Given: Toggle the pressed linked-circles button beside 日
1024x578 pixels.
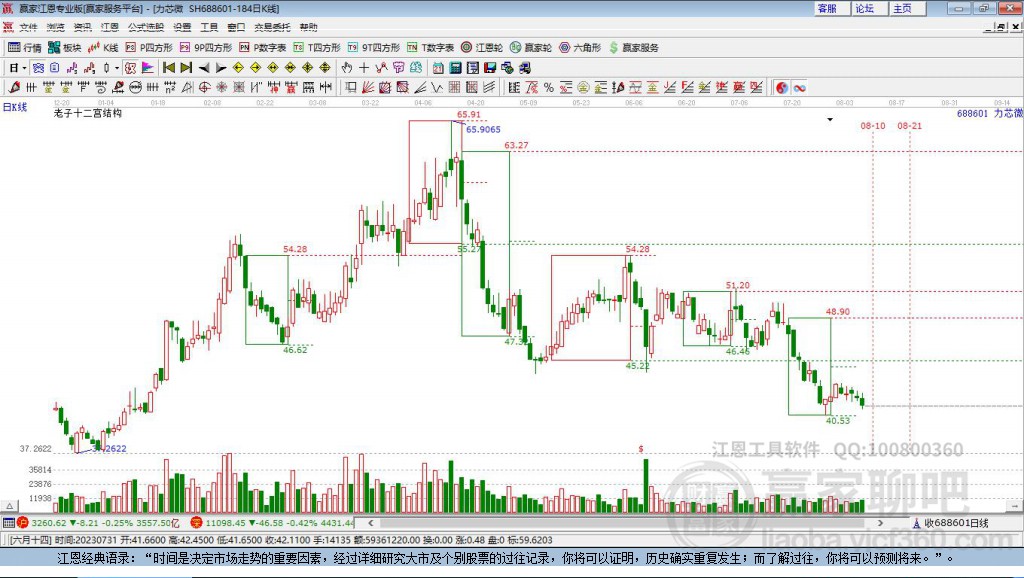Looking at the screenshot, I should 38,68.
